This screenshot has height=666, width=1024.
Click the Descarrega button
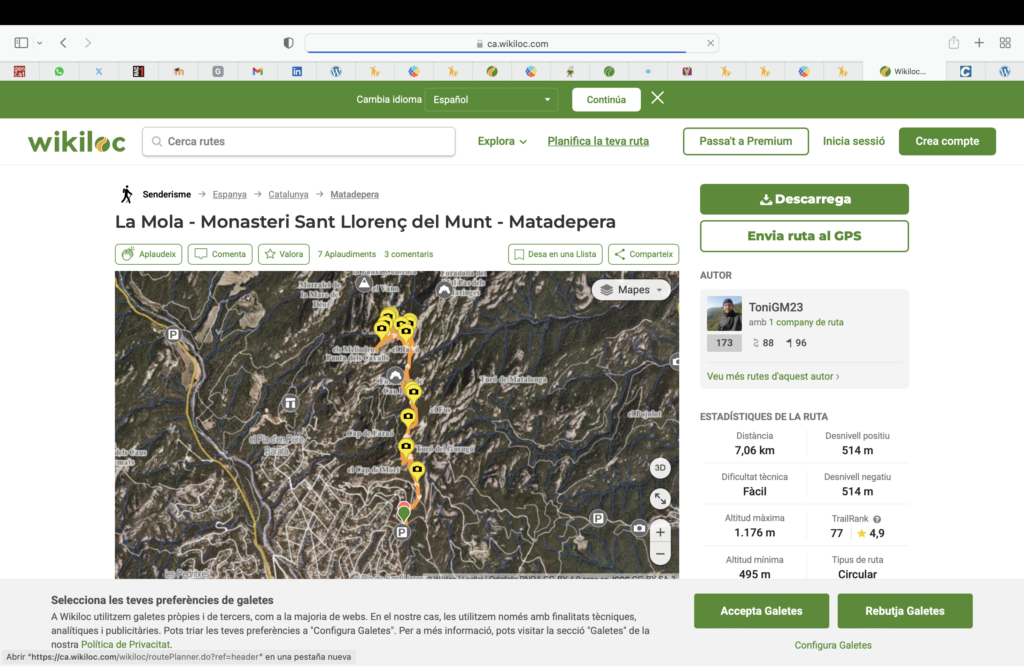coord(804,199)
